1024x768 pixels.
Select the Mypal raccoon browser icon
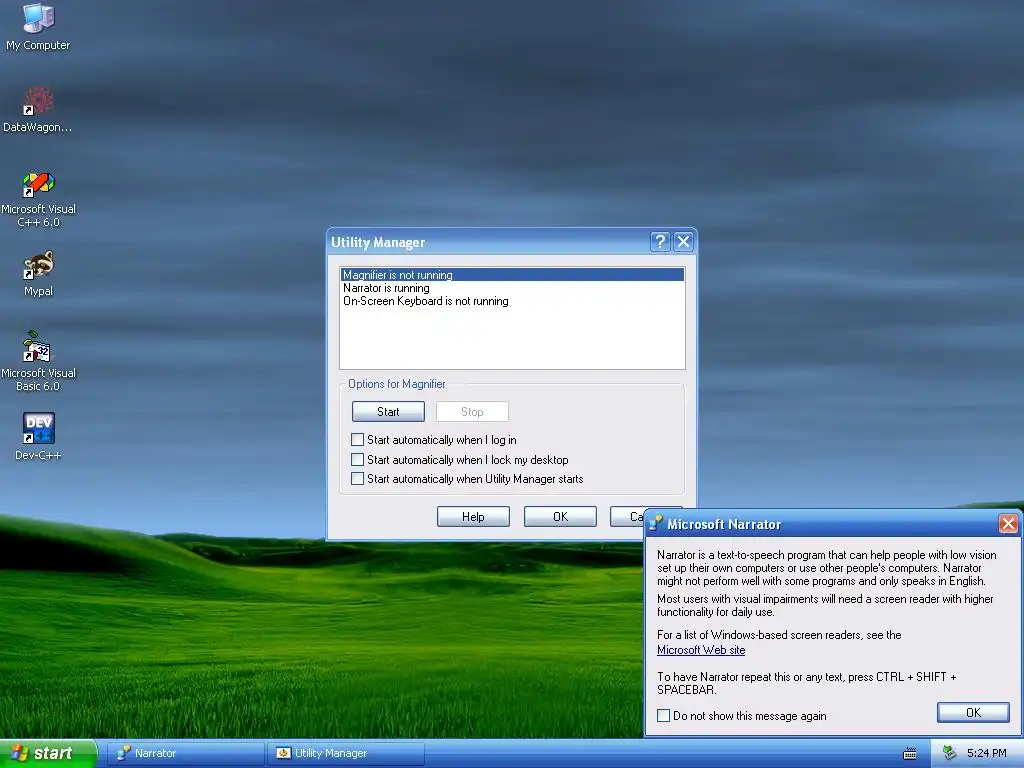click(x=38, y=273)
